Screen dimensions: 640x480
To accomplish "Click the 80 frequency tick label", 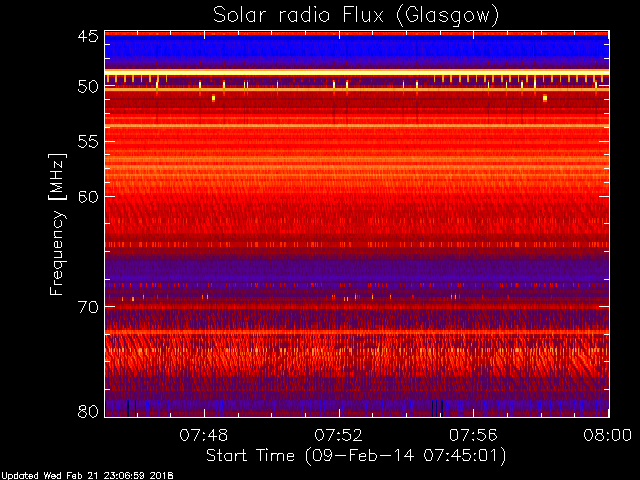I will click(x=88, y=411).
